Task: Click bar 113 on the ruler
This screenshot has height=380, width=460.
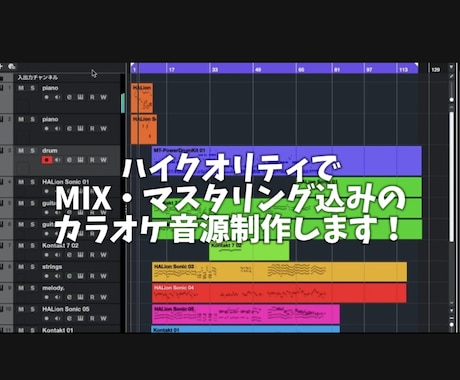Action: point(403,70)
